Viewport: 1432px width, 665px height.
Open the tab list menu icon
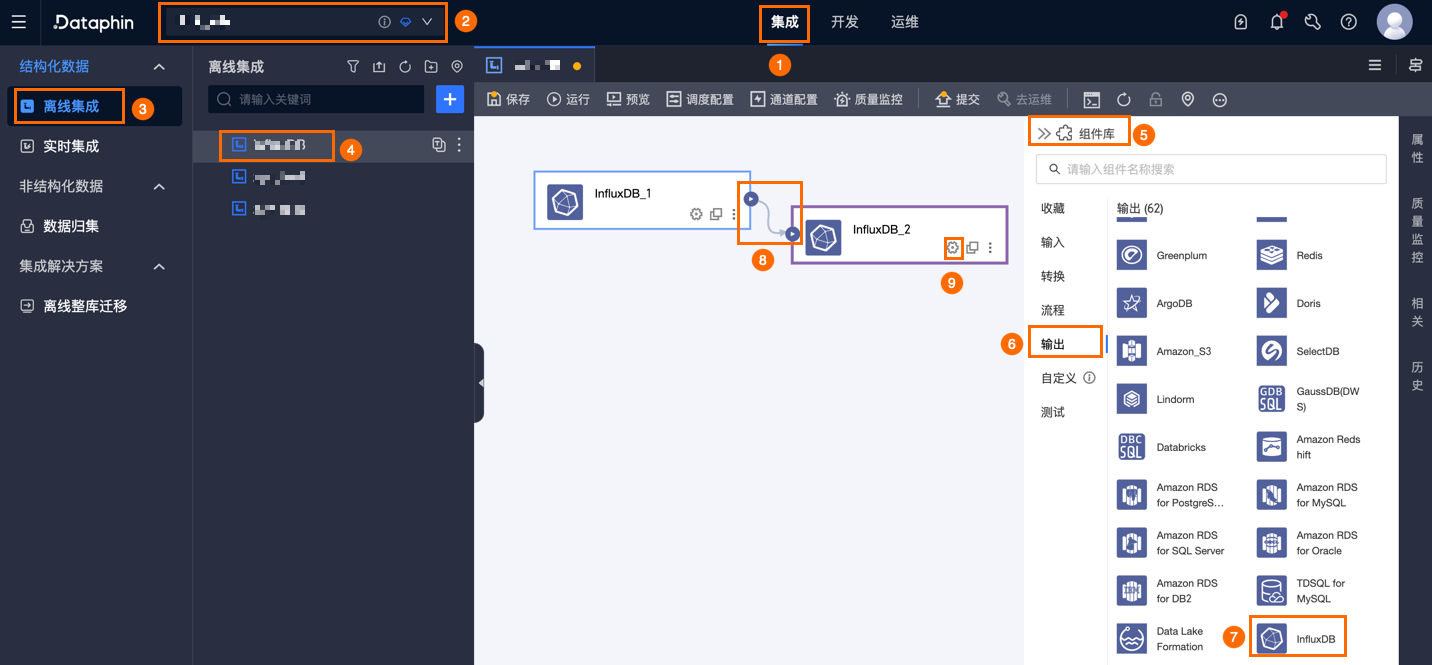pos(1375,65)
